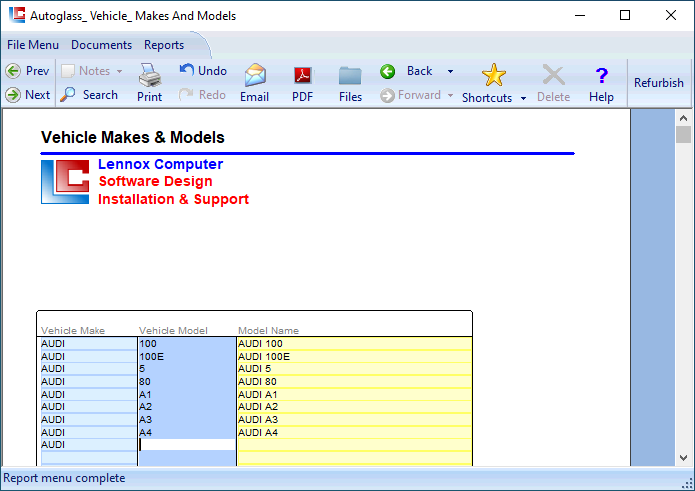Click the Shortcuts star icon

point(494,75)
